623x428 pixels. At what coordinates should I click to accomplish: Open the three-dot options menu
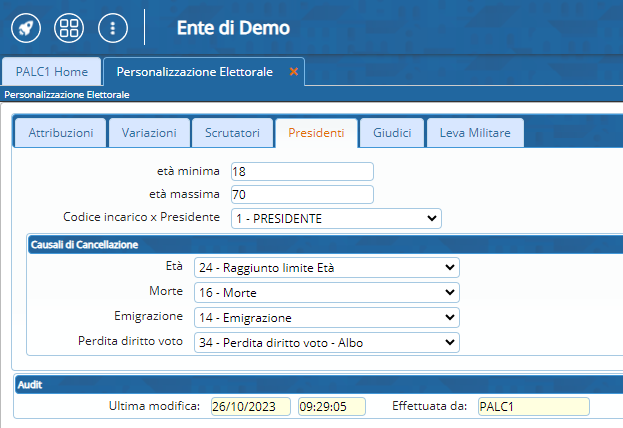coord(113,28)
